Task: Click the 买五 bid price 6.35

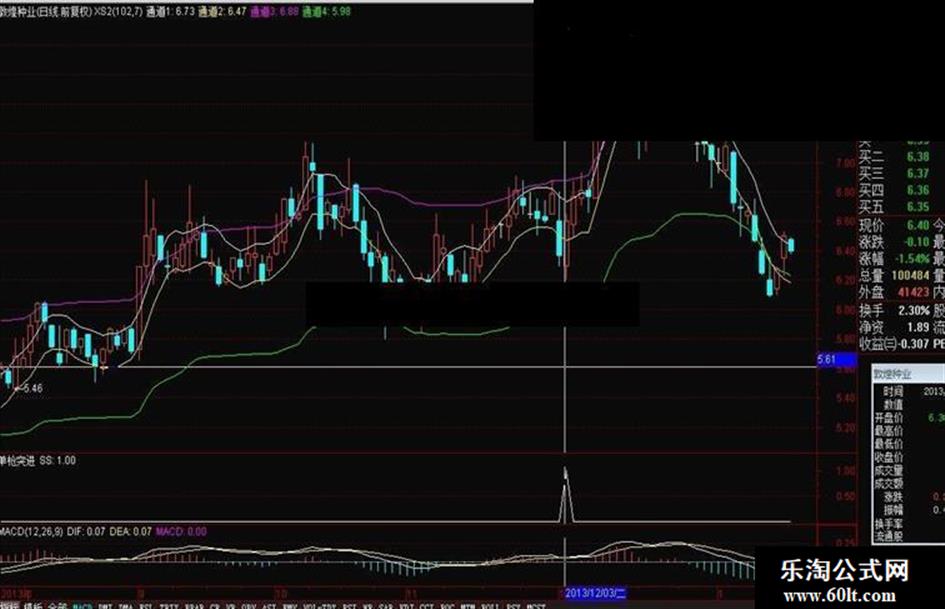Action: (918, 207)
